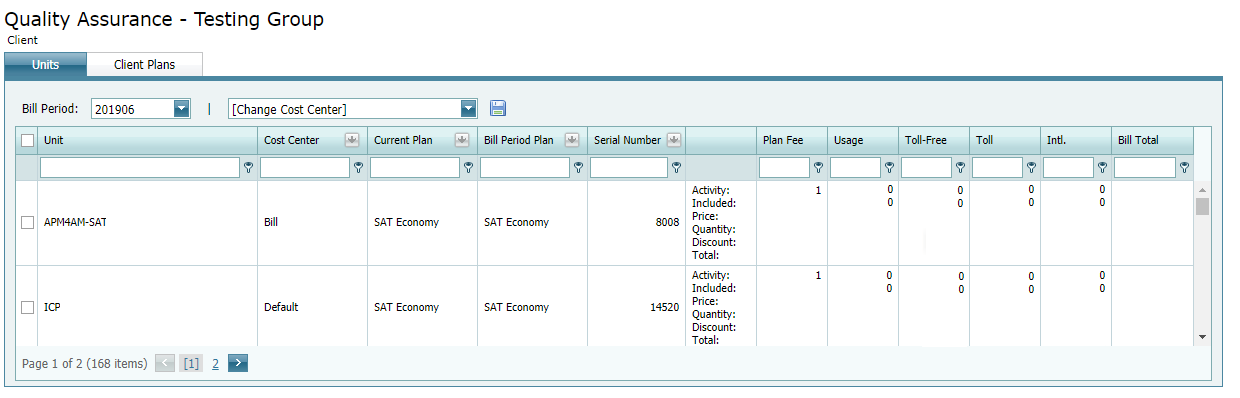Click the Bill Total filter text box
The width and height of the screenshot is (1240, 398).
point(1145,168)
